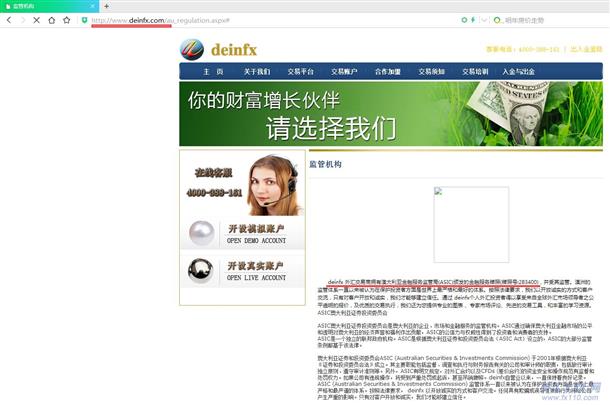Go back using the browser back arrow
Viewport: 610px width, 405px height.
tap(9, 20)
